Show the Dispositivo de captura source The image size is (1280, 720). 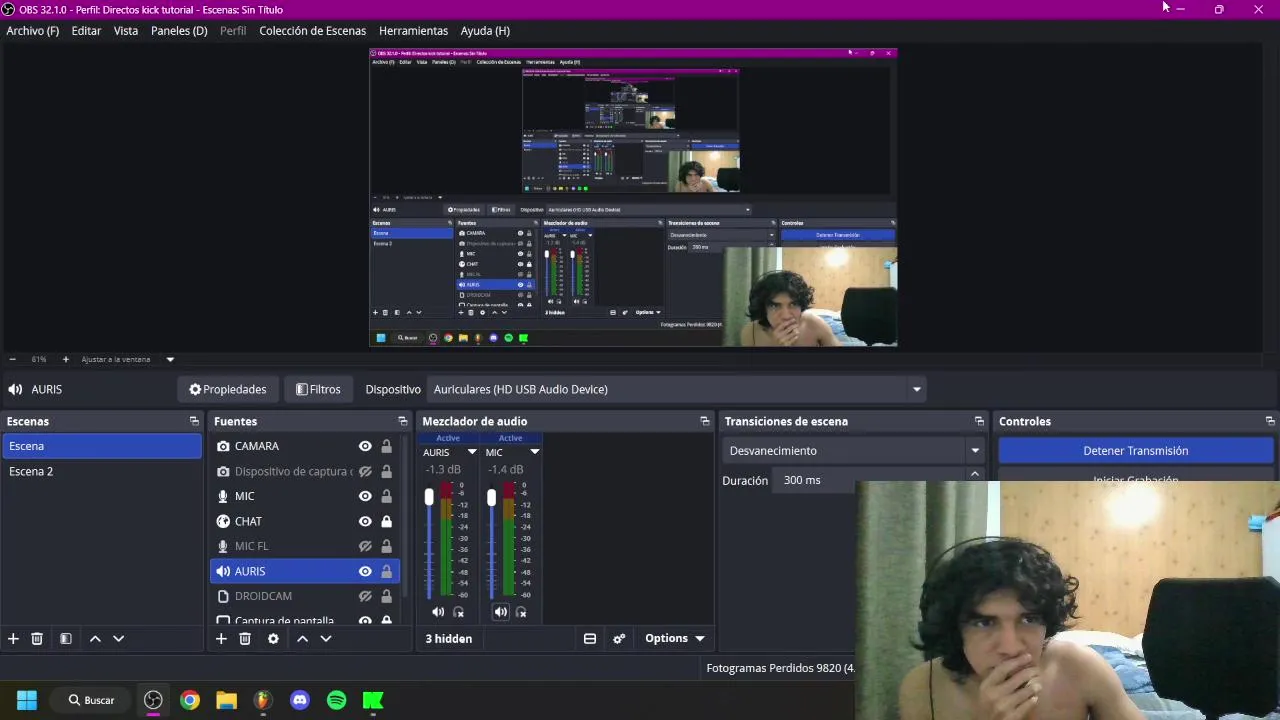coord(365,472)
